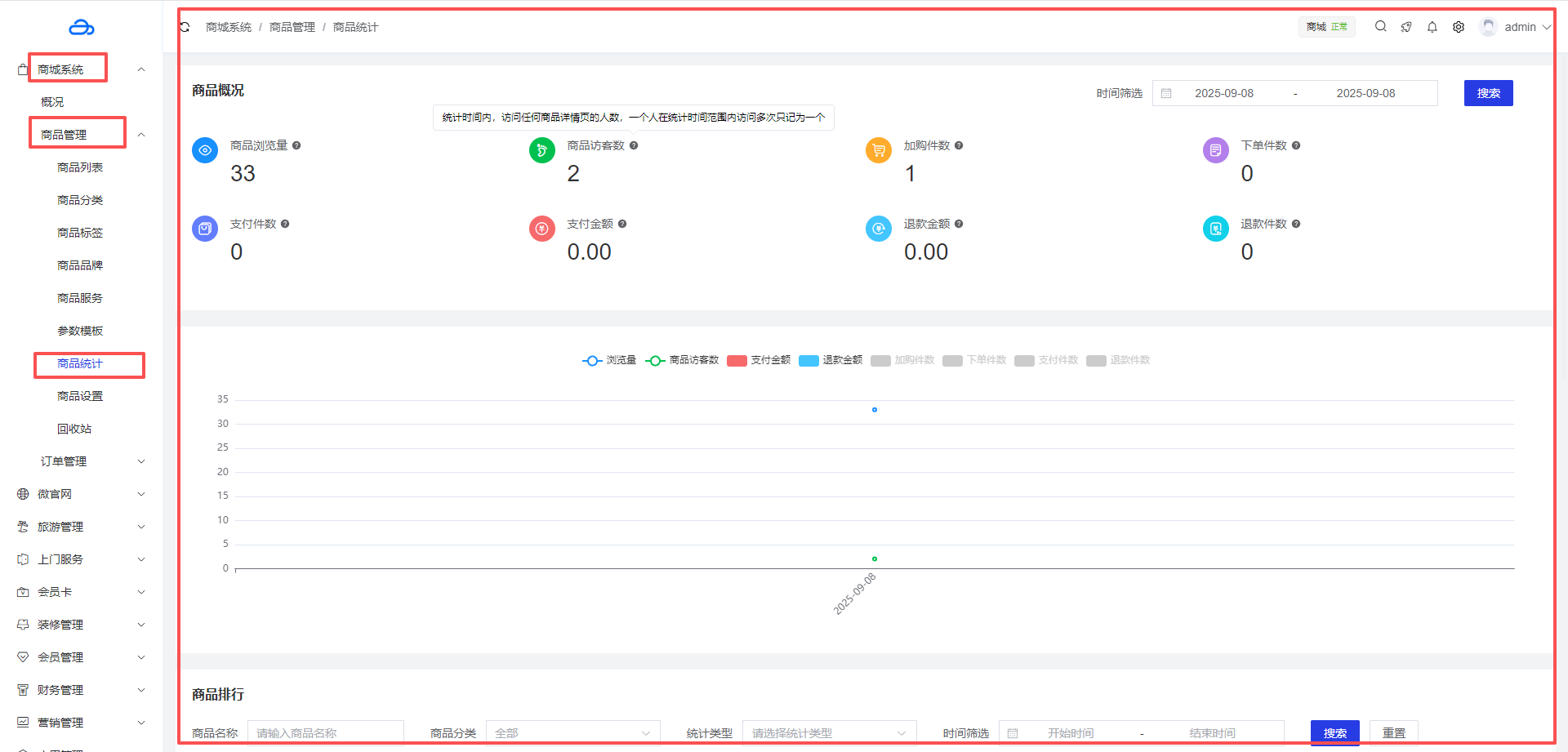
Task: Click help icon next to 商品浏览量
Action: pos(296,145)
